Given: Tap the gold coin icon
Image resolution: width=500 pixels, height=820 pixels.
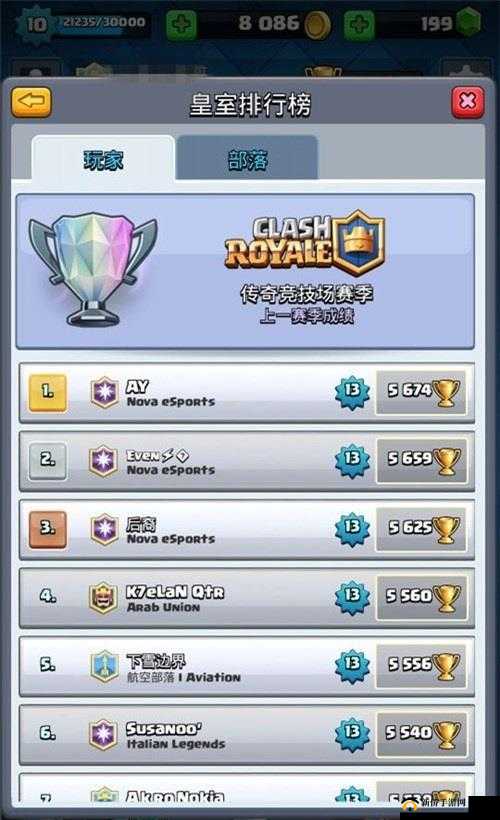Looking at the screenshot, I should coord(317,24).
